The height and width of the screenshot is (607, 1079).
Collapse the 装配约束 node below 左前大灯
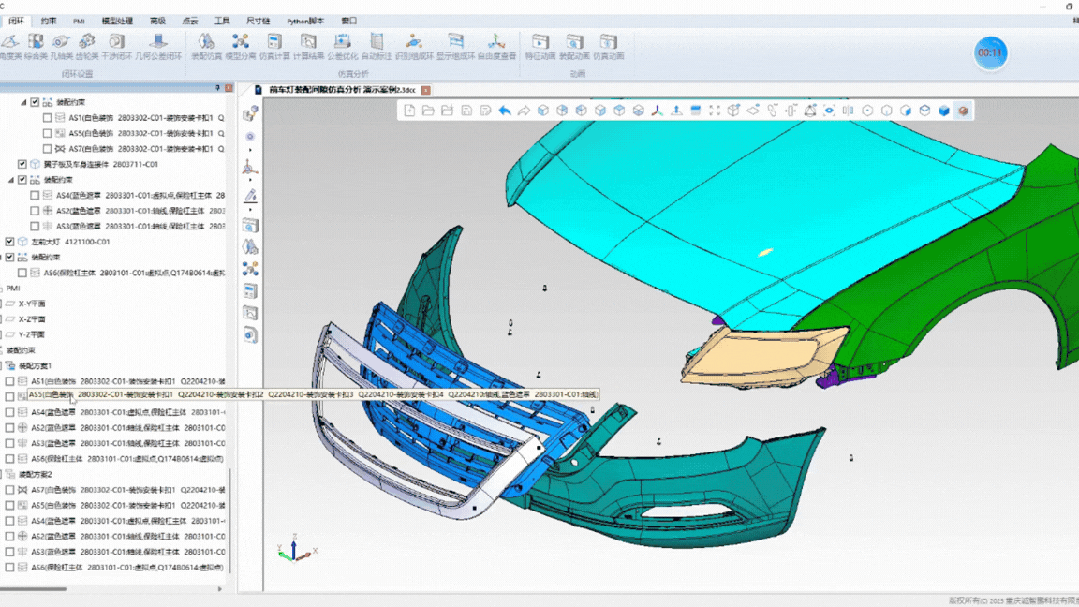tap(1, 257)
